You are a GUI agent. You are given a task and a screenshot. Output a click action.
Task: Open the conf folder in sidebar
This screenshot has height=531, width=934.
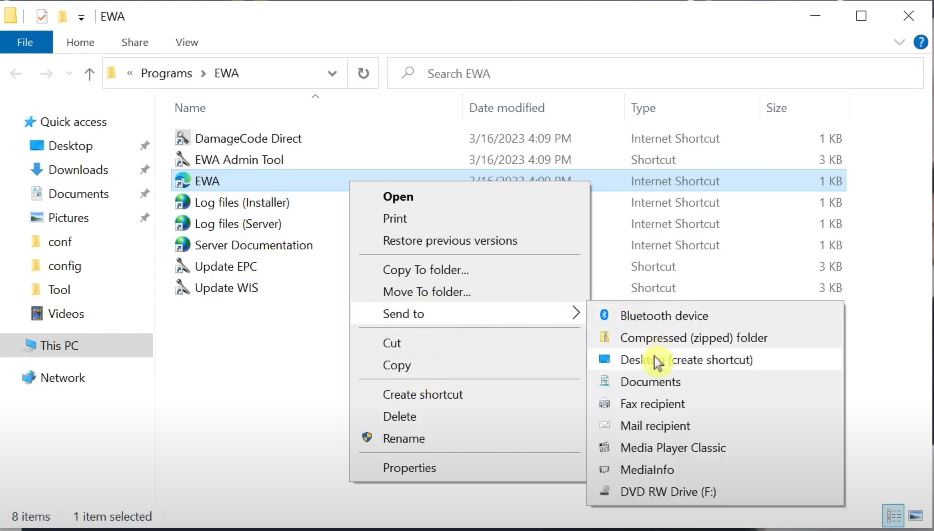60,242
